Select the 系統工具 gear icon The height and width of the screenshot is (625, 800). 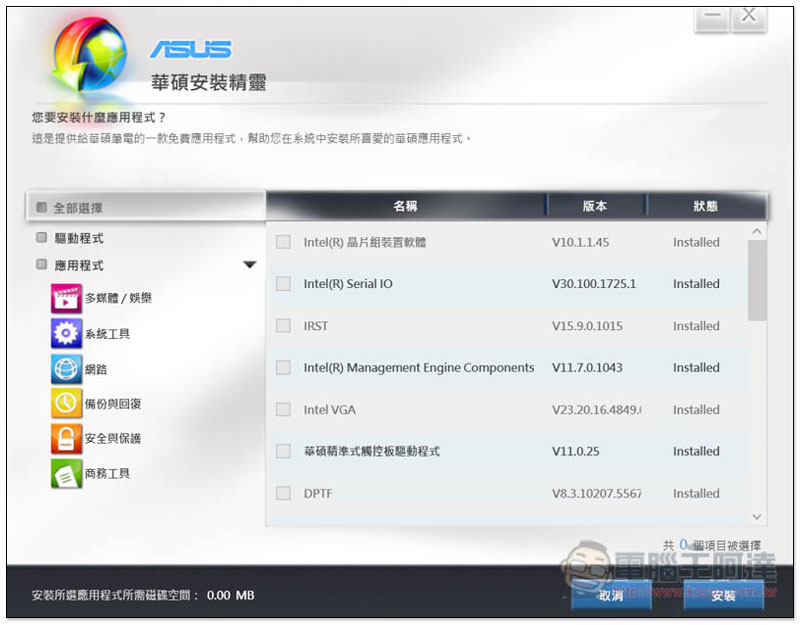pyautogui.click(x=66, y=333)
